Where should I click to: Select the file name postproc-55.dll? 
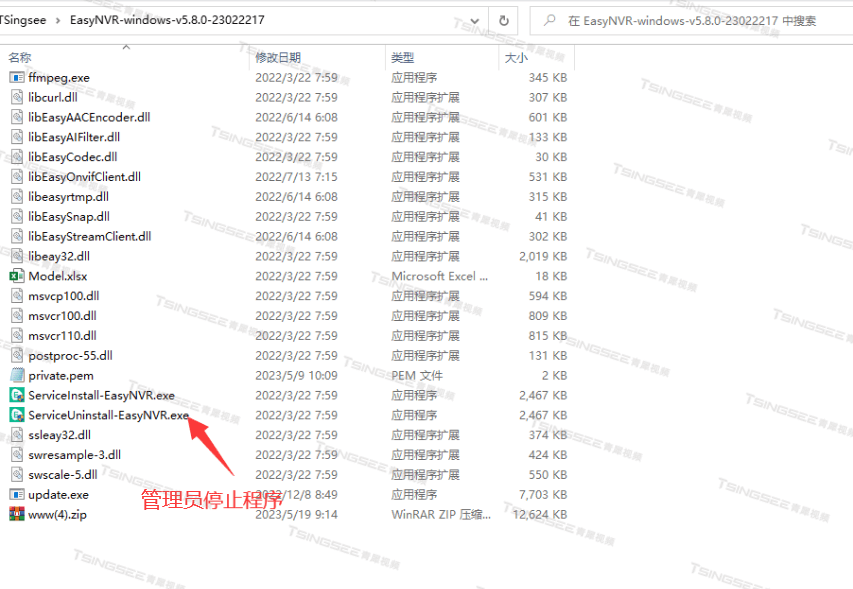70,356
